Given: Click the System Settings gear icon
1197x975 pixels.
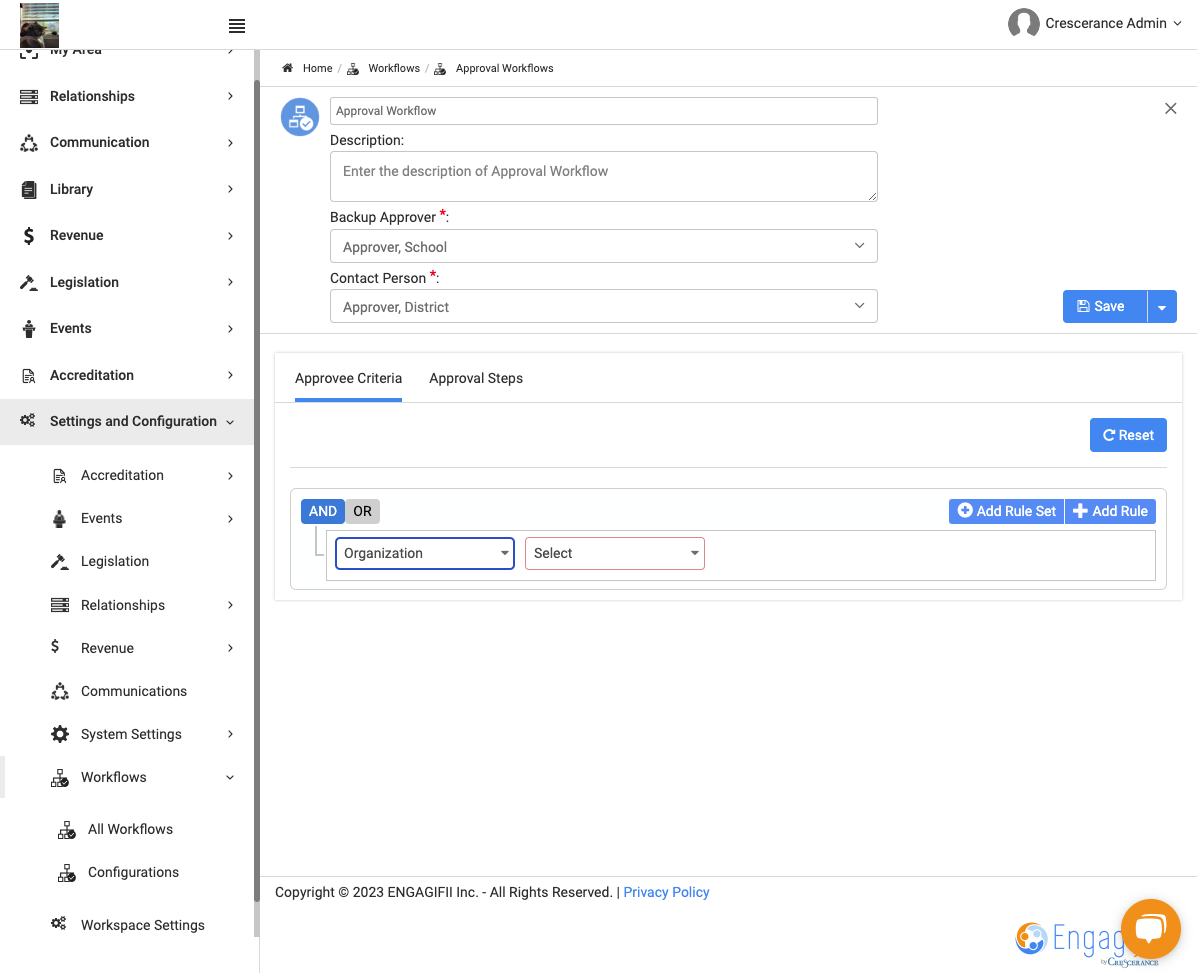Looking at the screenshot, I should pyautogui.click(x=60, y=734).
